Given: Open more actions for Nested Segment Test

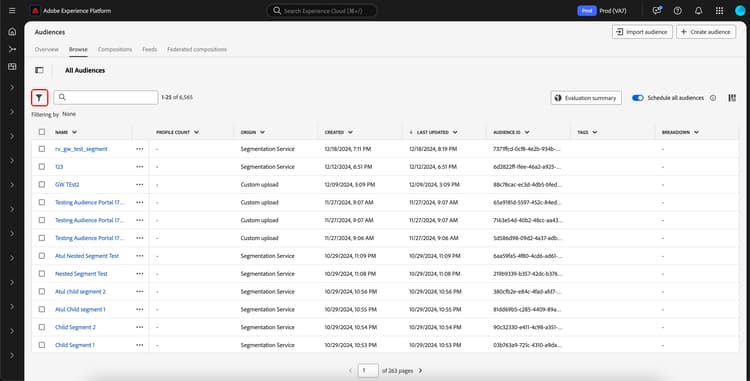Looking at the screenshot, I should pyautogui.click(x=140, y=273).
